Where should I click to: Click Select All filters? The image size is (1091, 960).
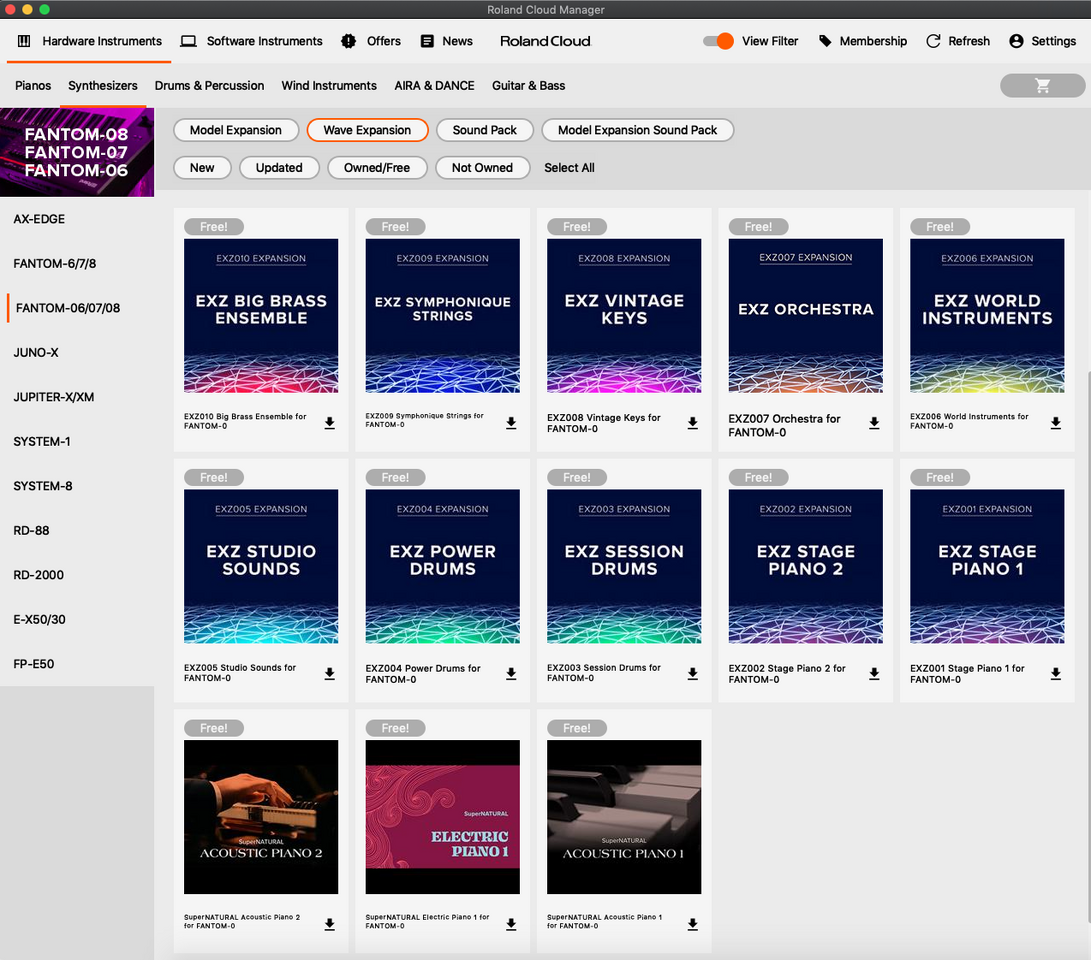pyautogui.click(x=569, y=168)
